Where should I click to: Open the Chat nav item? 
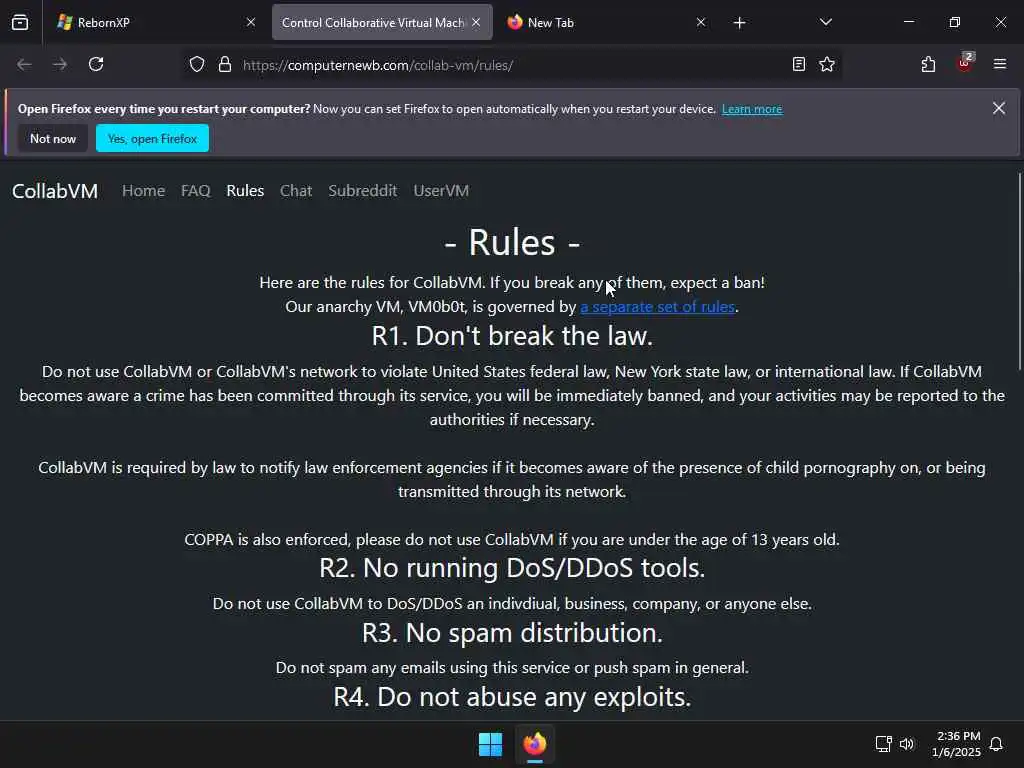(x=296, y=191)
